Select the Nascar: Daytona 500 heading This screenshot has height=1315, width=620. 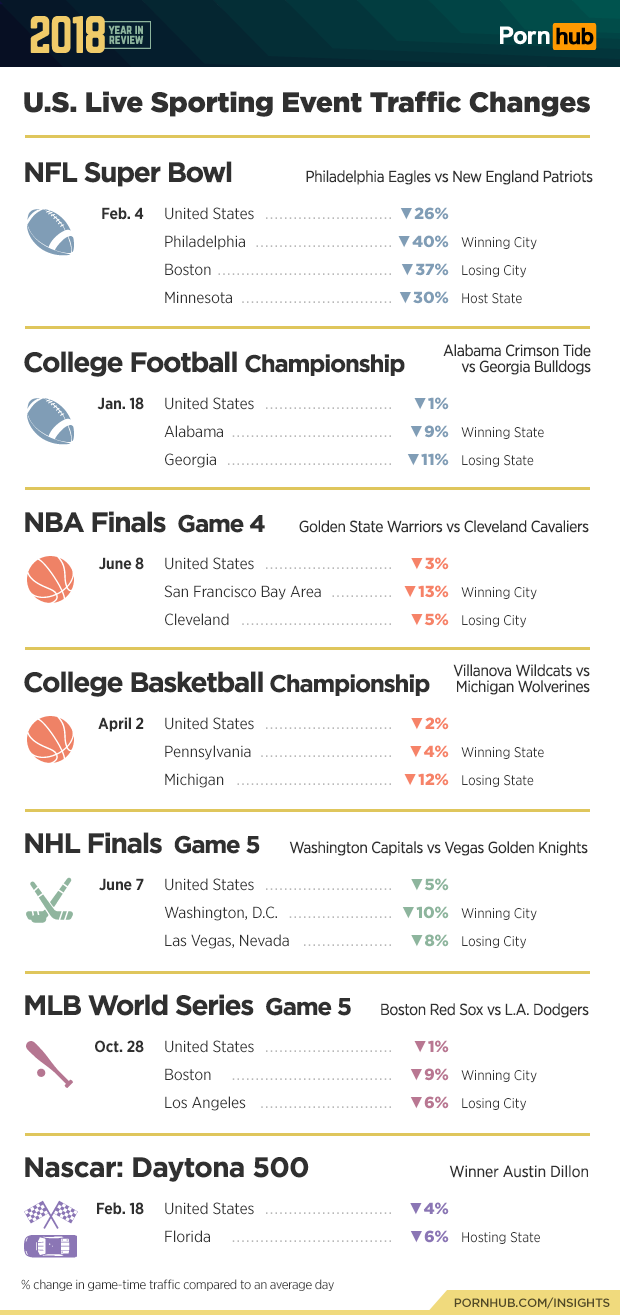[x=166, y=1168]
